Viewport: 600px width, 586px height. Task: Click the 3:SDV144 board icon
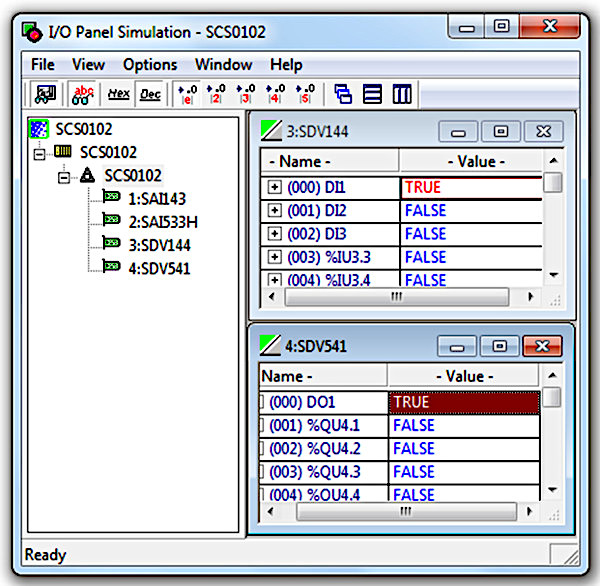(x=111, y=242)
